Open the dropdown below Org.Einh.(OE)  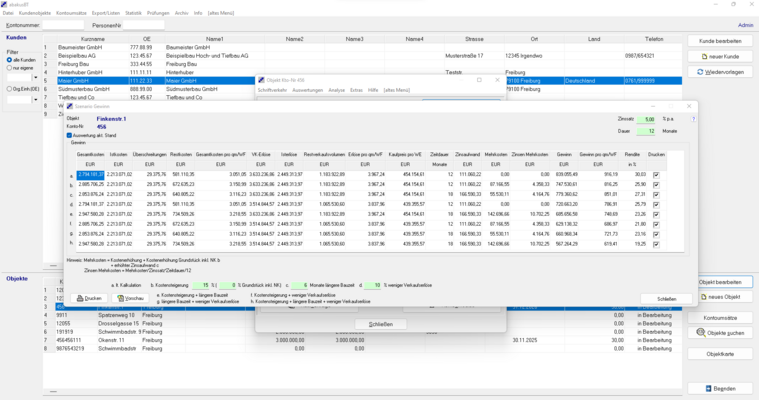(x=36, y=99)
